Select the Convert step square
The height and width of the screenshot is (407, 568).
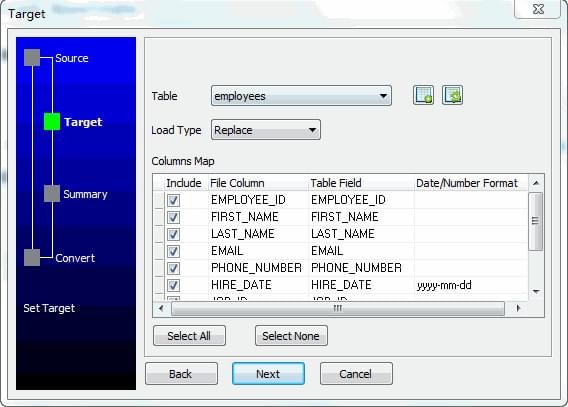point(32,257)
